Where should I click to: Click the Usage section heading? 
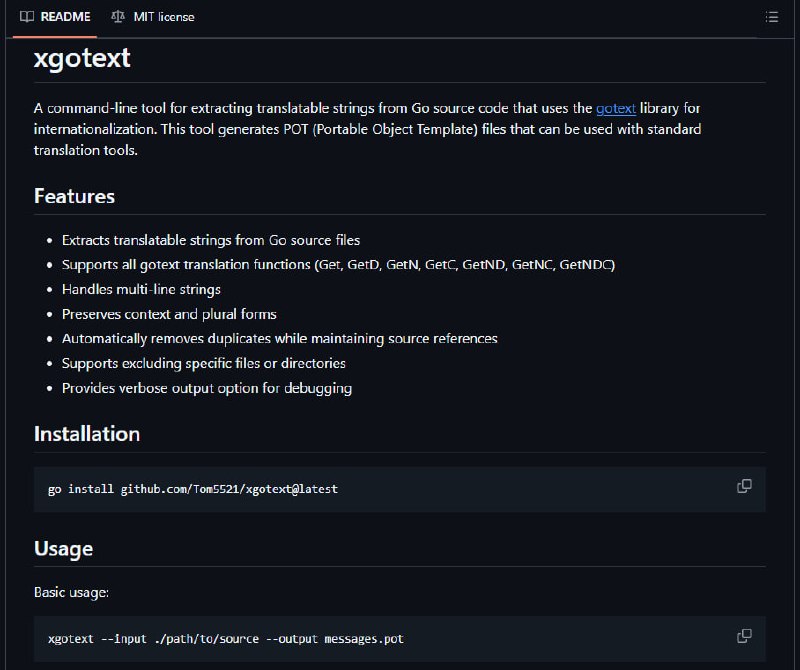(63, 549)
